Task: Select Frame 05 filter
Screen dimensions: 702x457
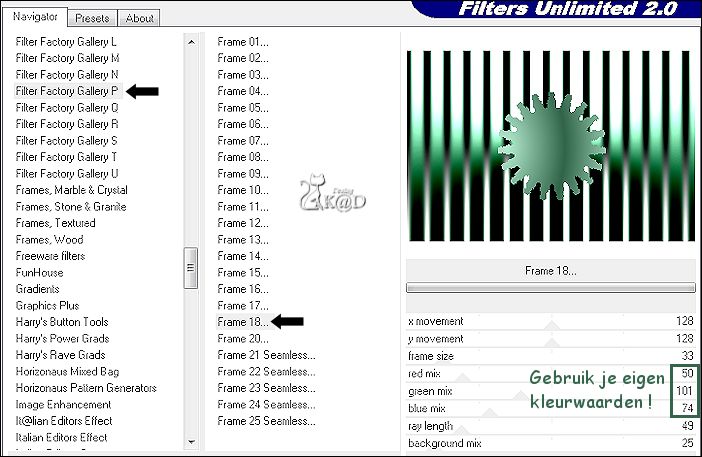Action: click(243, 108)
